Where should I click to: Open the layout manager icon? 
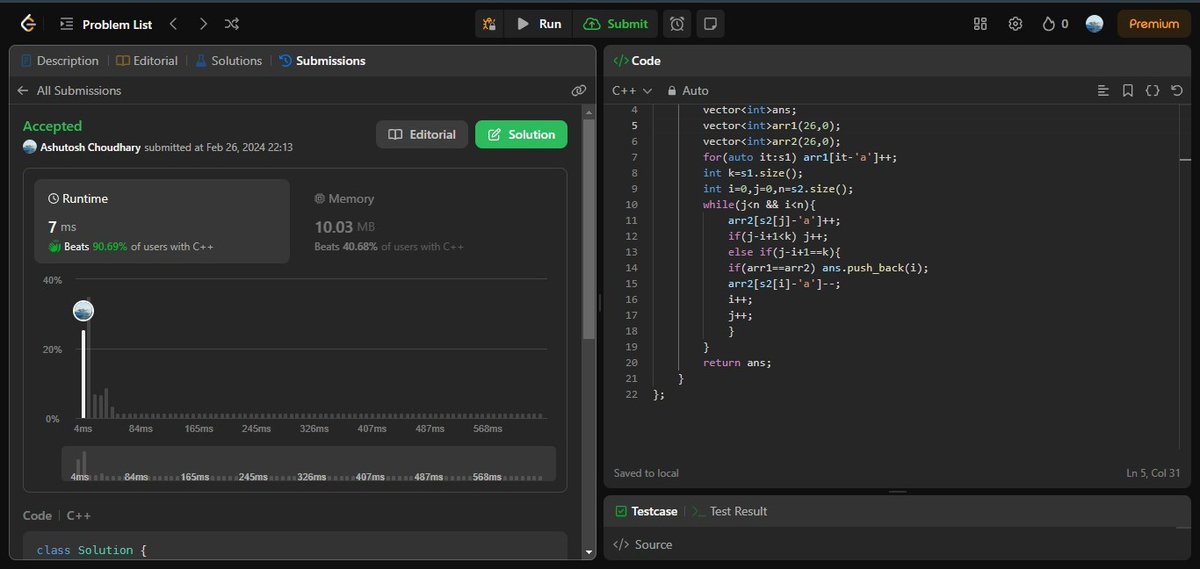980,23
